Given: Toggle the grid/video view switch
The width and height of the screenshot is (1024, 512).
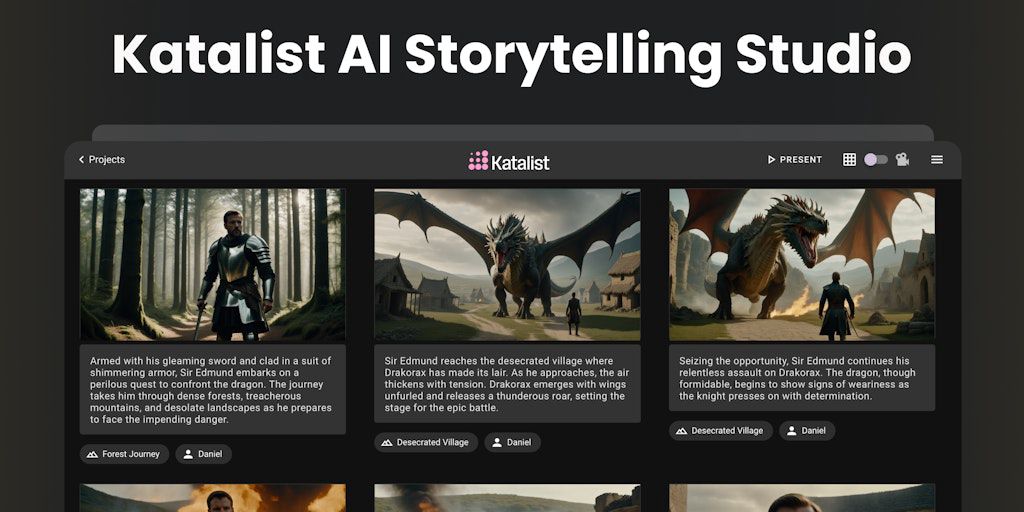Looking at the screenshot, I should coord(876,159).
